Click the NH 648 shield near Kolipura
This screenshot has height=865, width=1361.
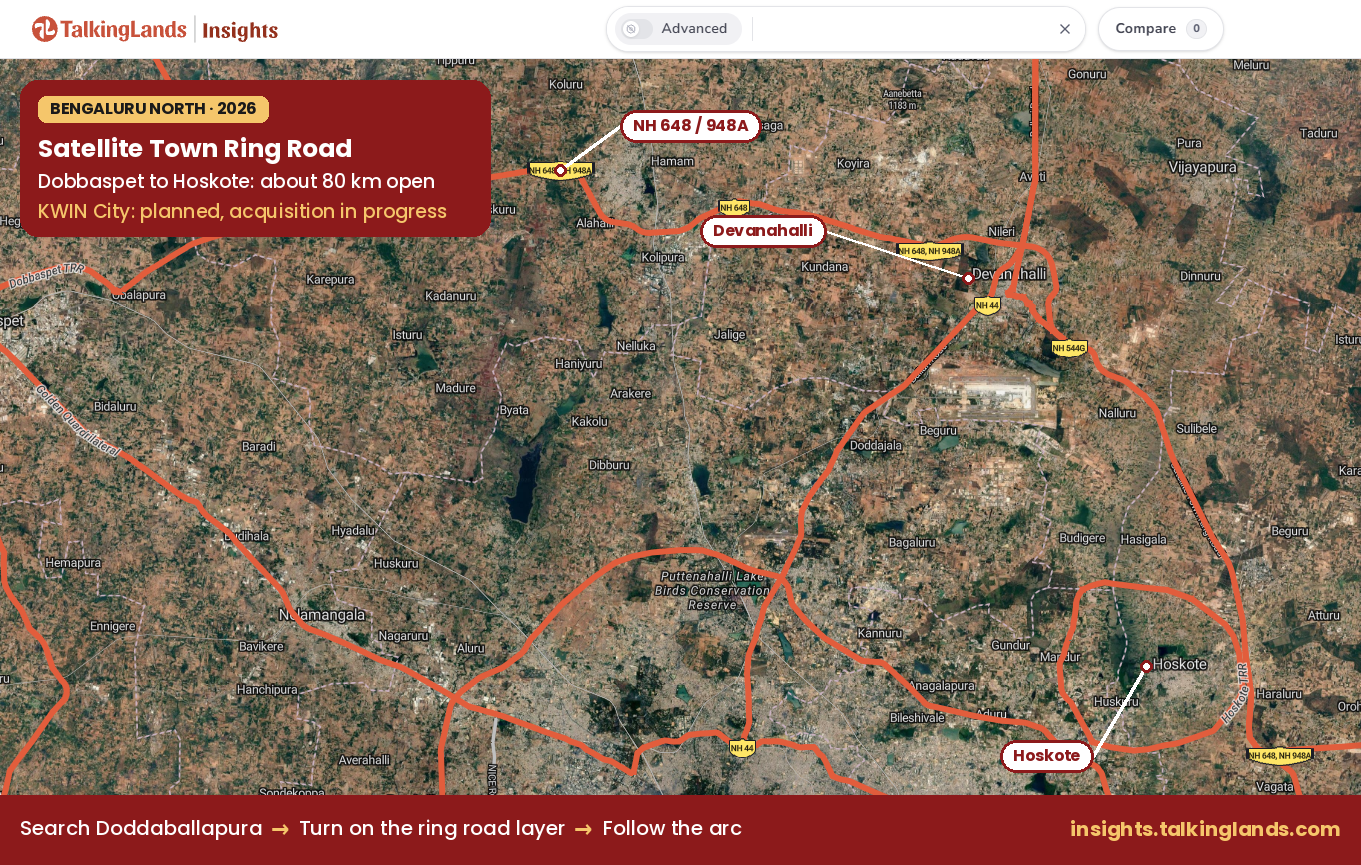point(734,208)
